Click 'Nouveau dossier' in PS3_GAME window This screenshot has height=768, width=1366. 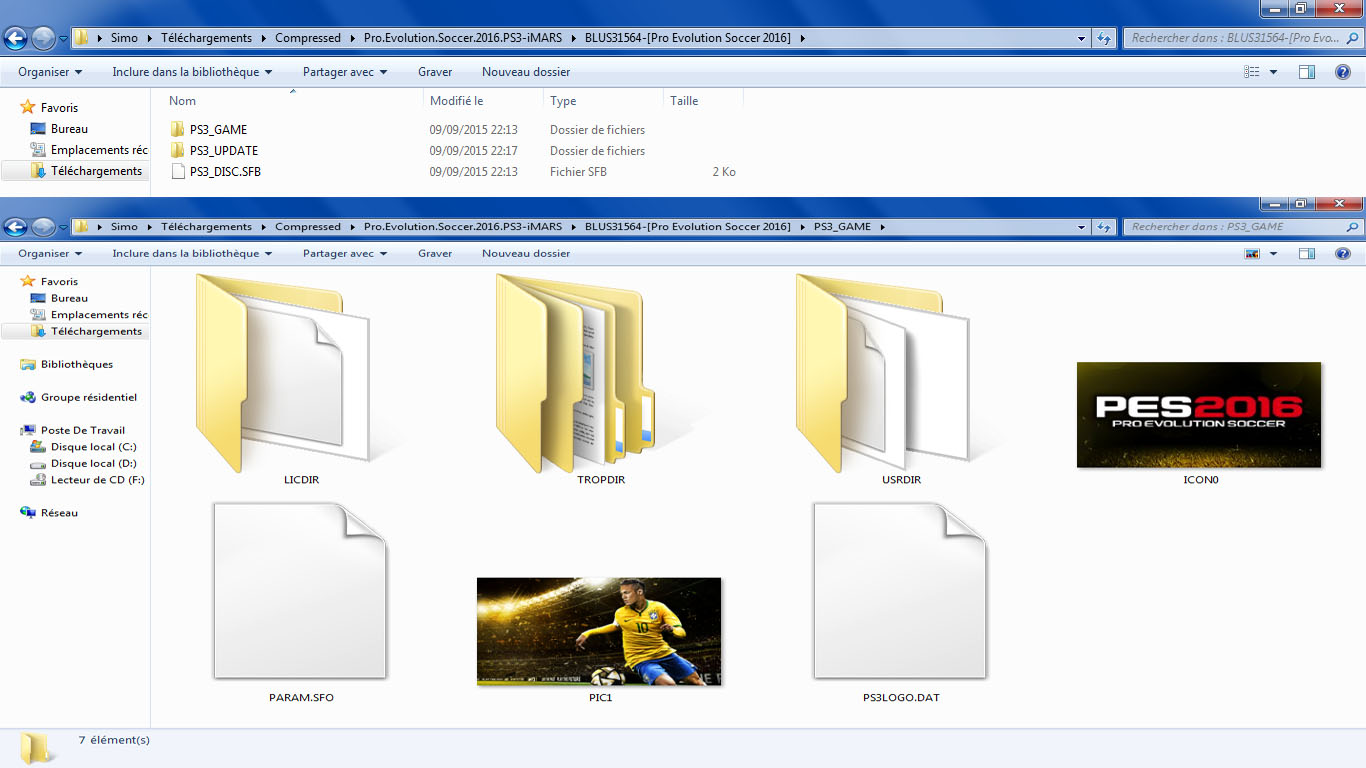point(526,254)
